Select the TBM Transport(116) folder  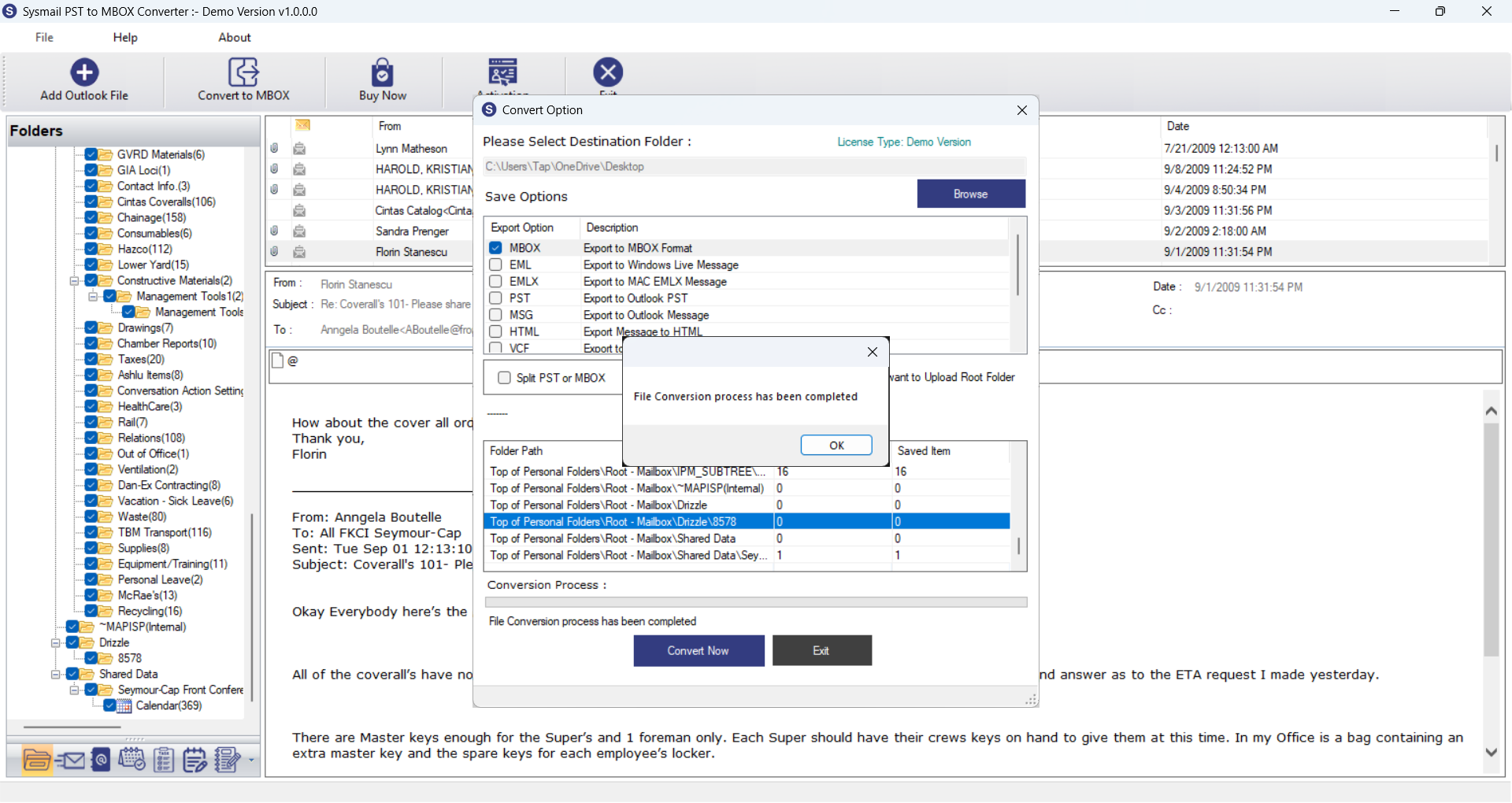(x=165, y=532)
